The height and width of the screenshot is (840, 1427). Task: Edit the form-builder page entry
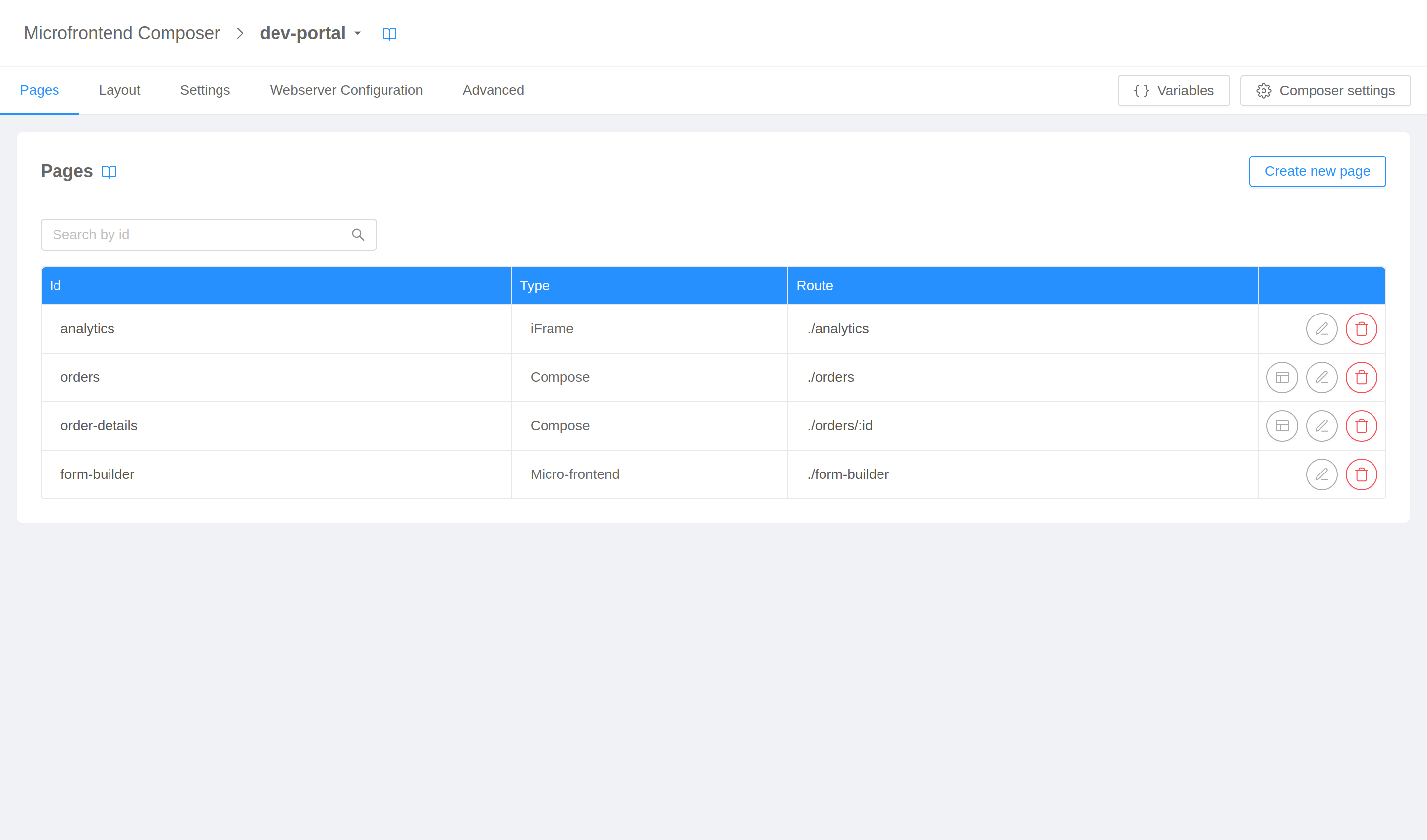1321,474
